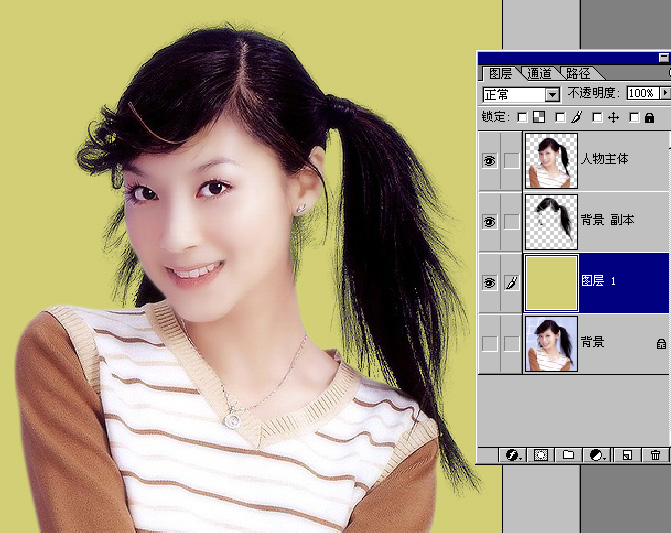Enable the lock image pixels checkbox

point(560,118)
